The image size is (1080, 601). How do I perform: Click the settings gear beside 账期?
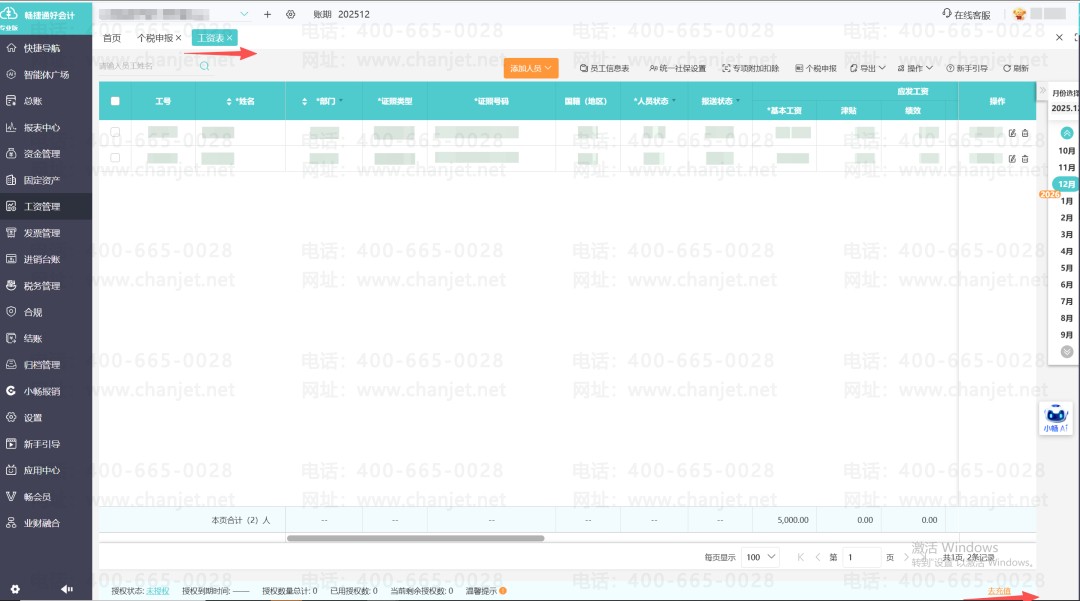[x=291, y=14]
